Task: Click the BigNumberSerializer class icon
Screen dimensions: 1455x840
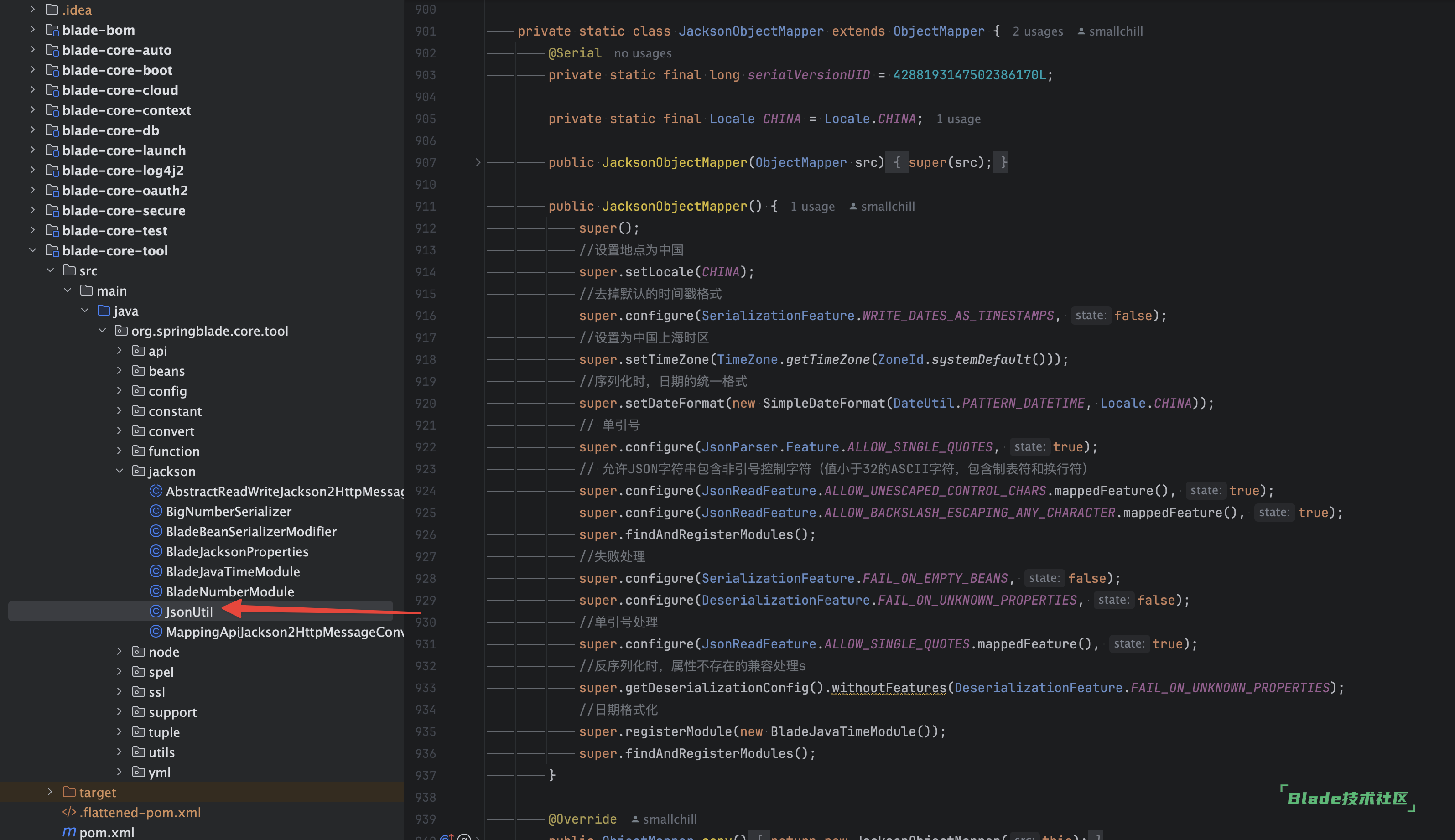Action: [x=156, y=511]
